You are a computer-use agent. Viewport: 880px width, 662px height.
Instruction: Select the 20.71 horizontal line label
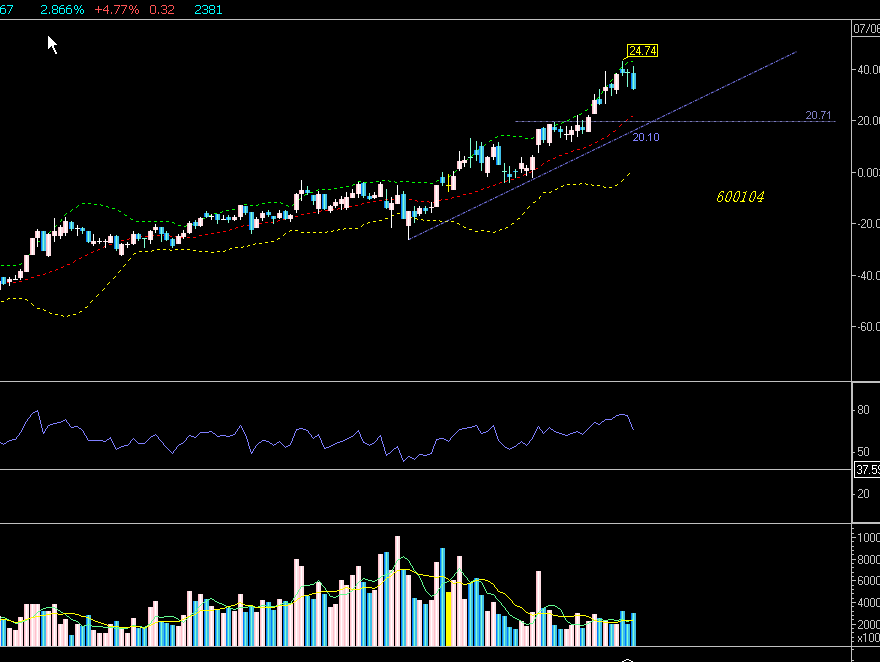click(818, 115)
